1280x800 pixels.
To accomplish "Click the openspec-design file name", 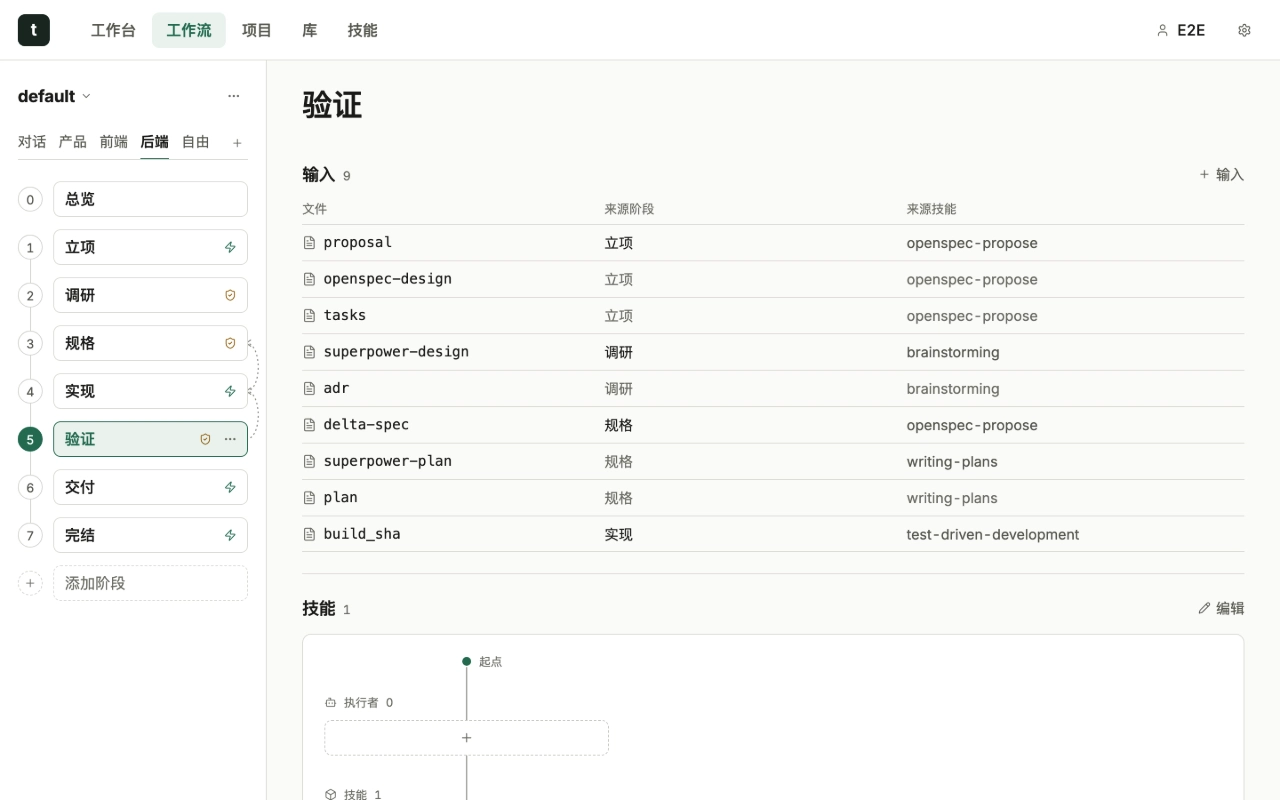I will click(387, 279).
